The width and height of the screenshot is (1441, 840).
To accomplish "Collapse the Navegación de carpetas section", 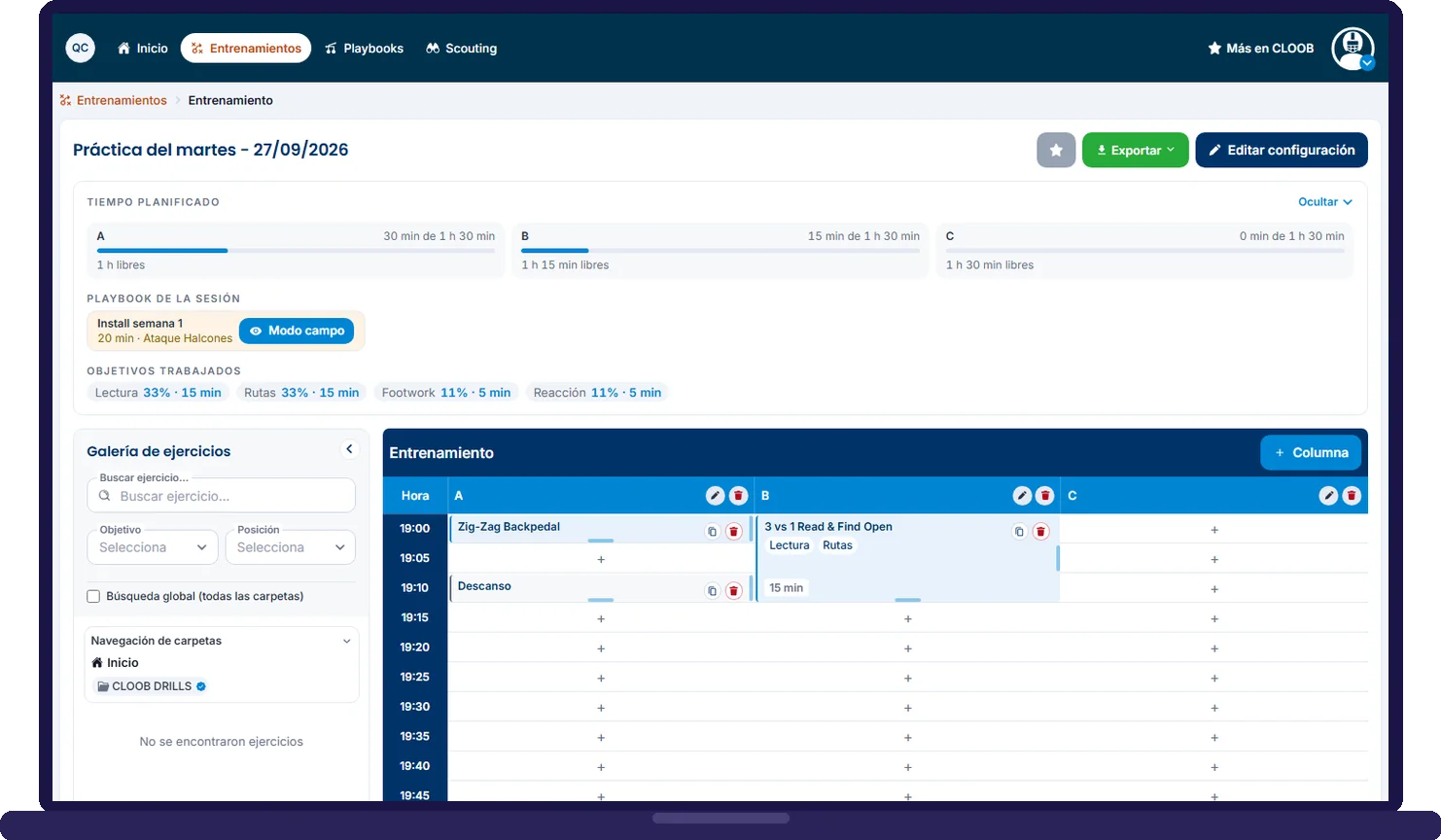I will [x=347, y=641].
